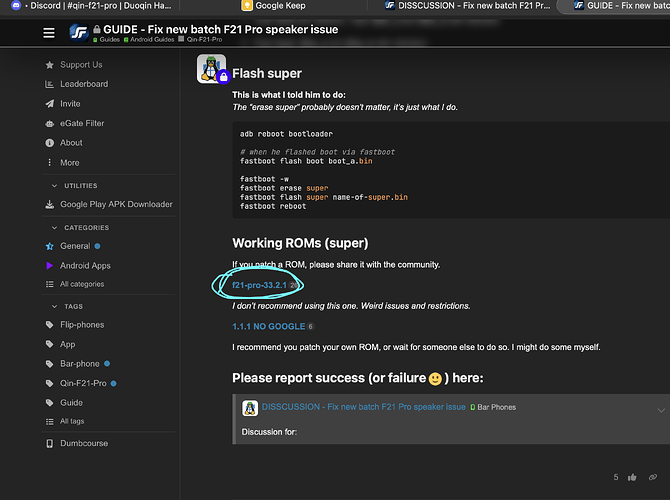Open the Support Us star link
The width and height of the screenshot is (670, 500).
click(x=50, y=65)
